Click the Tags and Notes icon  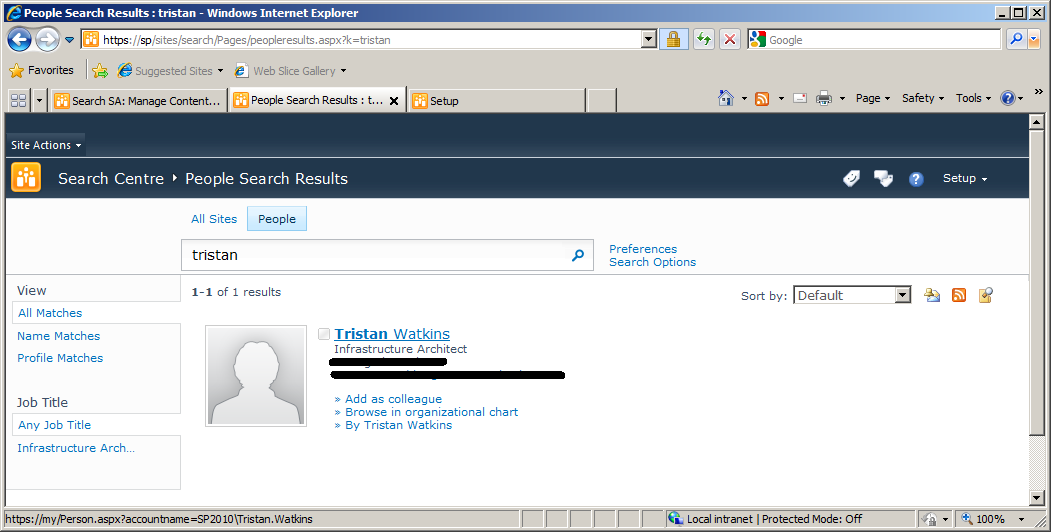pos(883,179)
